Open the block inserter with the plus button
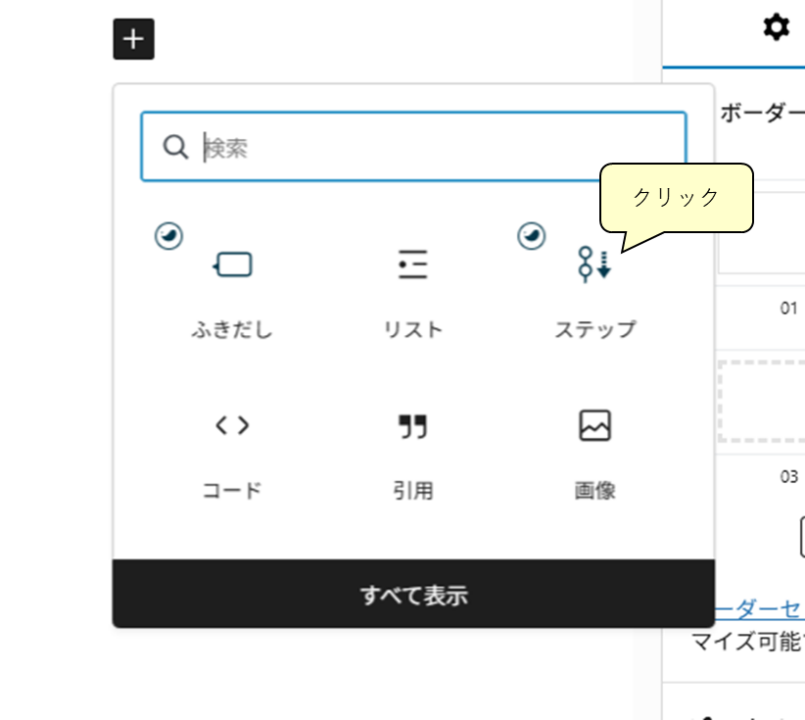This screenshot has width=805, height=720. point(133,39)
